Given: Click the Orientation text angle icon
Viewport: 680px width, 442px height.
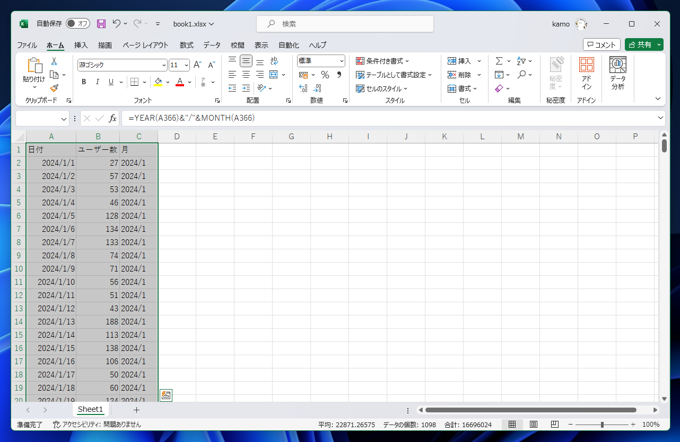Looking at the screenshot, I should pos(261,88).
